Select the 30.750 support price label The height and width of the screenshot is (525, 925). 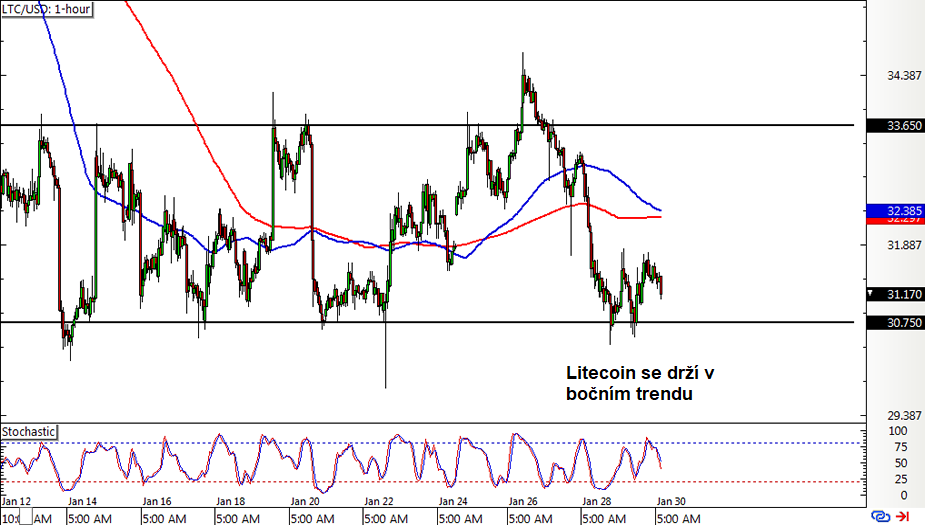[896, 323]
